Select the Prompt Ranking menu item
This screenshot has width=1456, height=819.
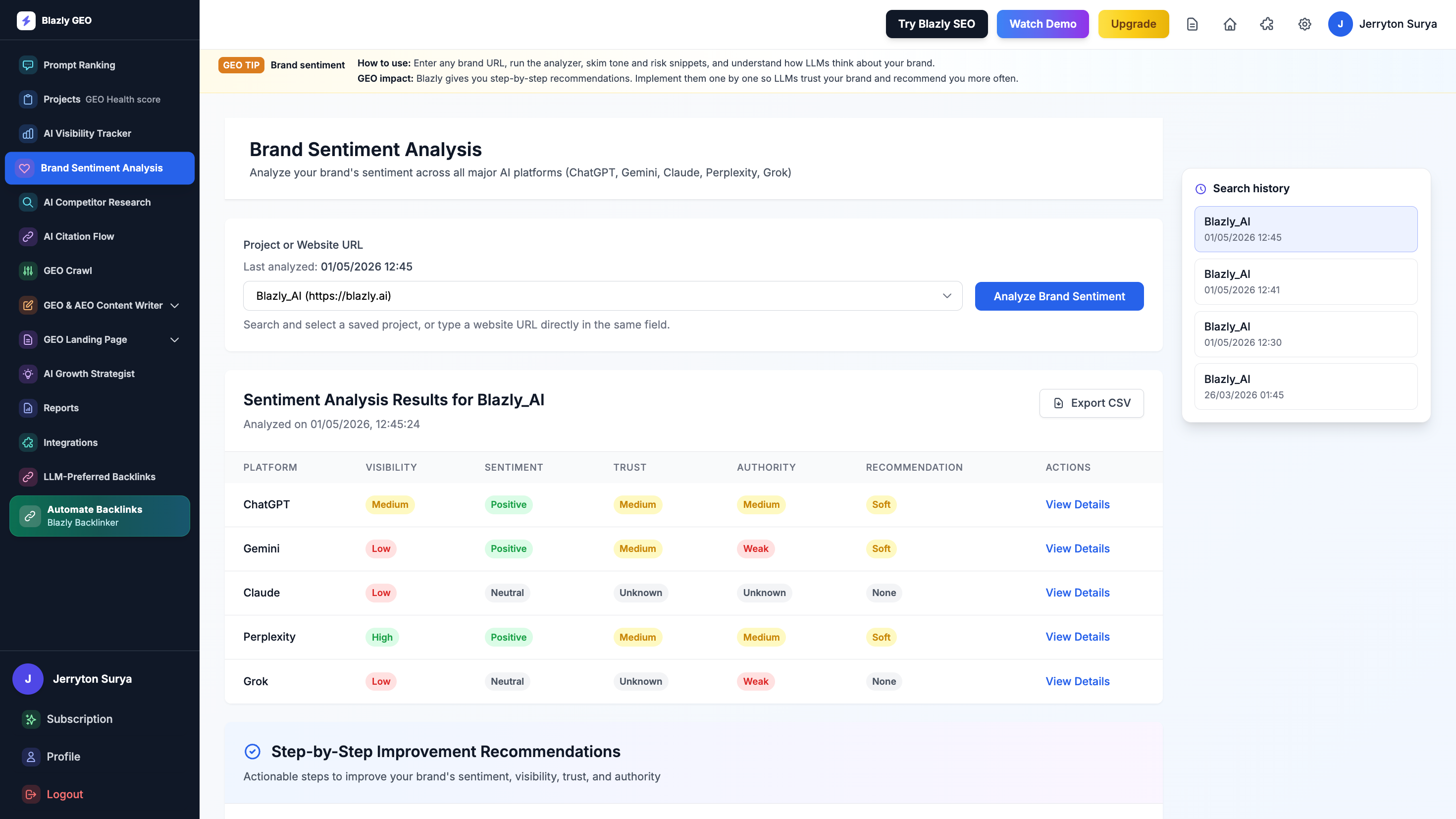100,65
